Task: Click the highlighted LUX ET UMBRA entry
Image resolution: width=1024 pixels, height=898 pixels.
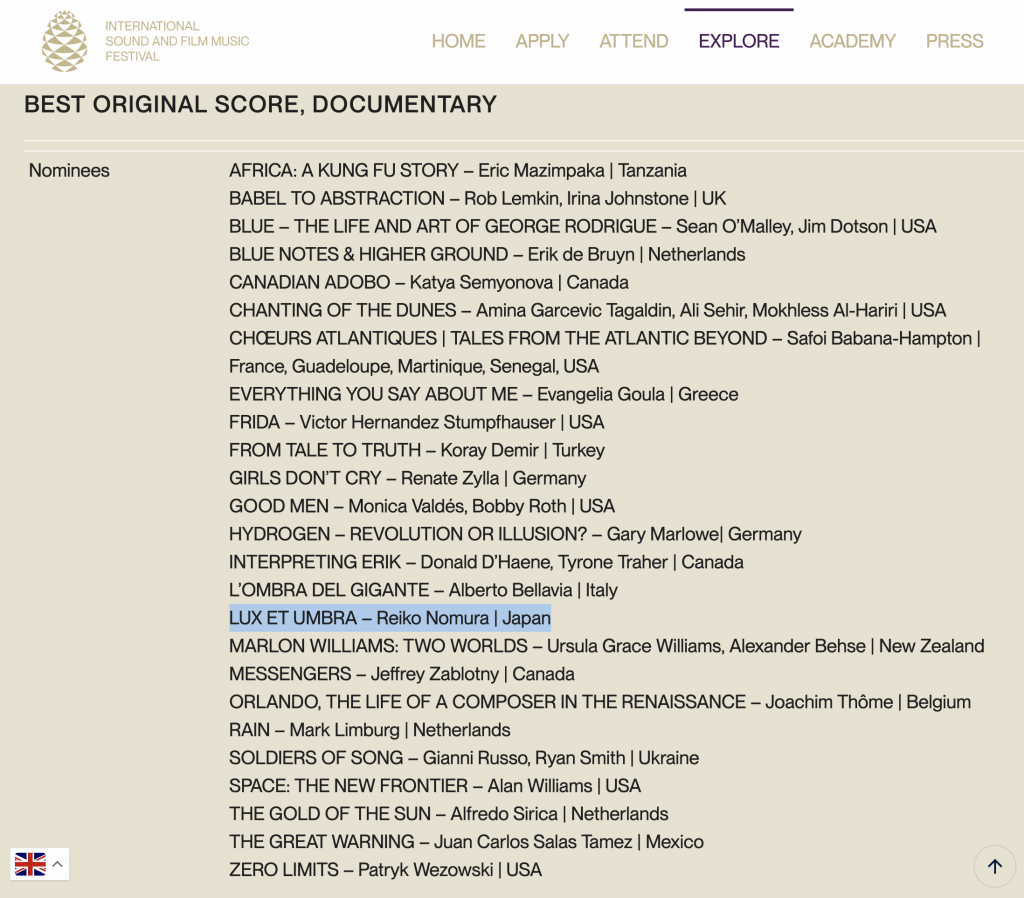Action: [x=390, y=618]
